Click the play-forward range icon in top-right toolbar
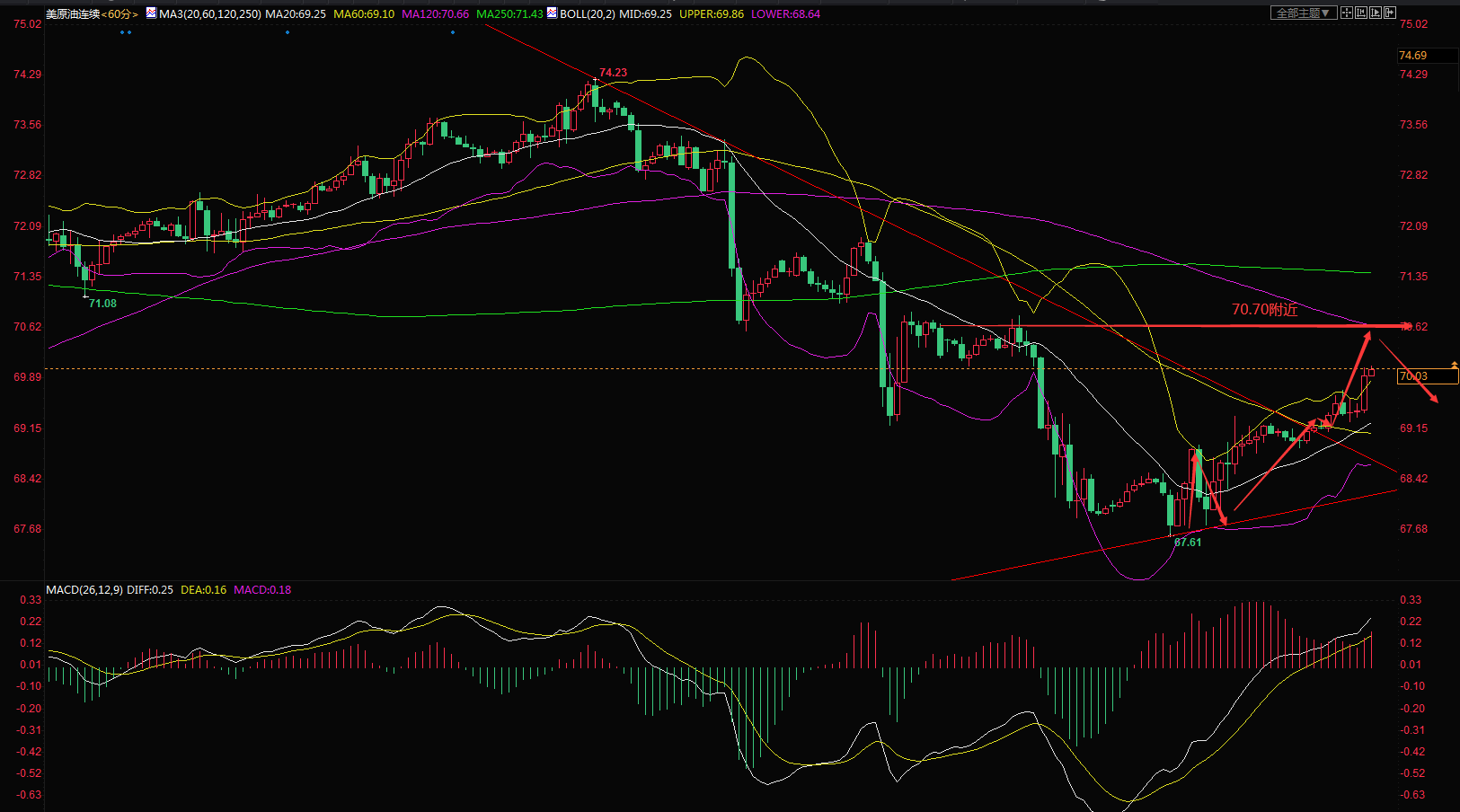1460x812 pixels. [x=1376, y=13]
